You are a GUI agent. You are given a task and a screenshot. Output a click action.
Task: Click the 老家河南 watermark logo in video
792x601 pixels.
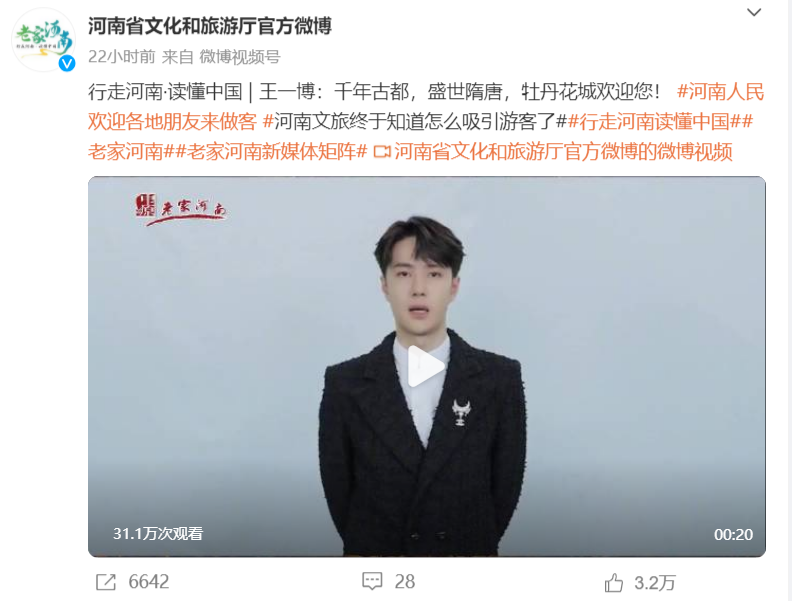(180, 208)
